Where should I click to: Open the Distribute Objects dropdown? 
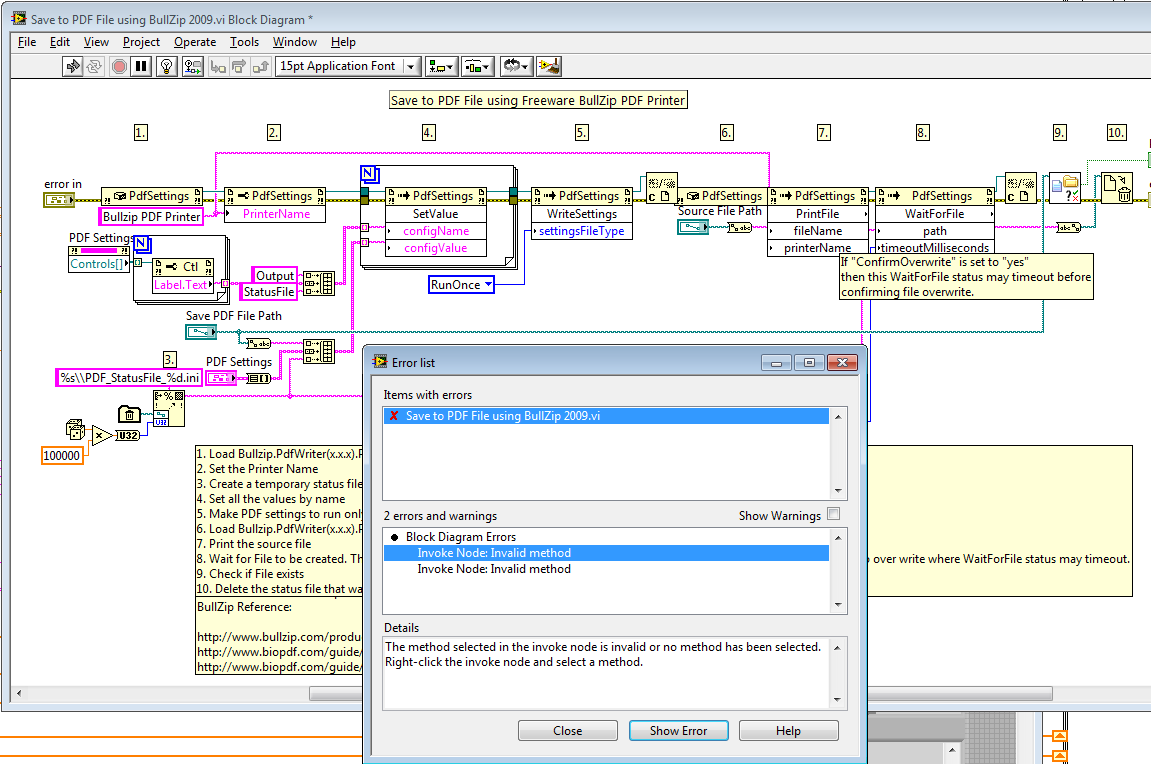(x=478, y=66)
